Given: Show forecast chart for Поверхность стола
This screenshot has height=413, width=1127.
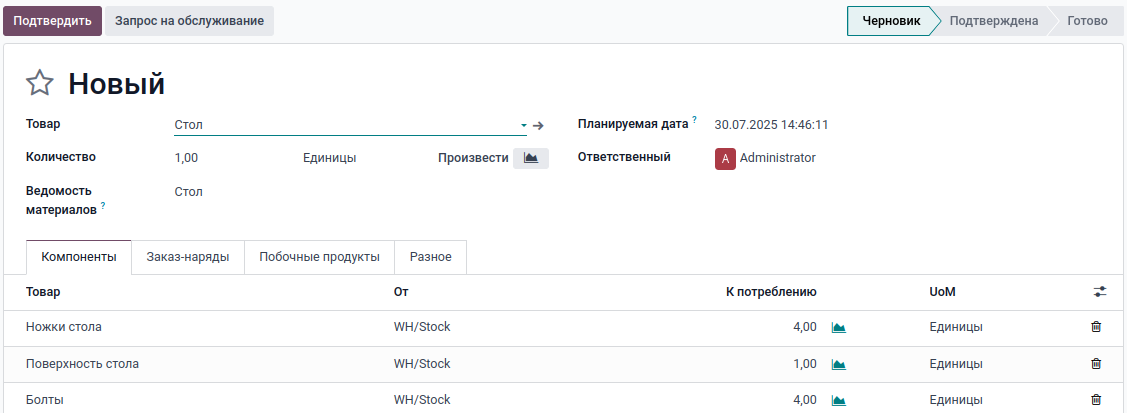Looking at the screenshot, I should [x=839, y=364].
